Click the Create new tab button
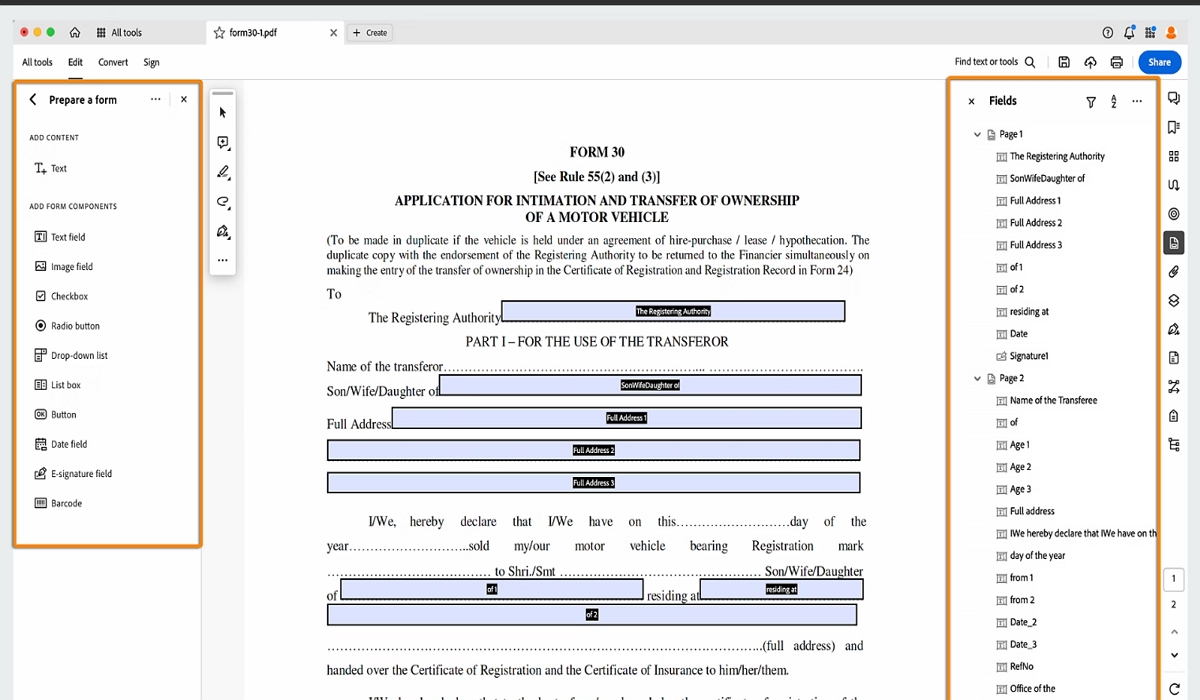 [370, 33]
